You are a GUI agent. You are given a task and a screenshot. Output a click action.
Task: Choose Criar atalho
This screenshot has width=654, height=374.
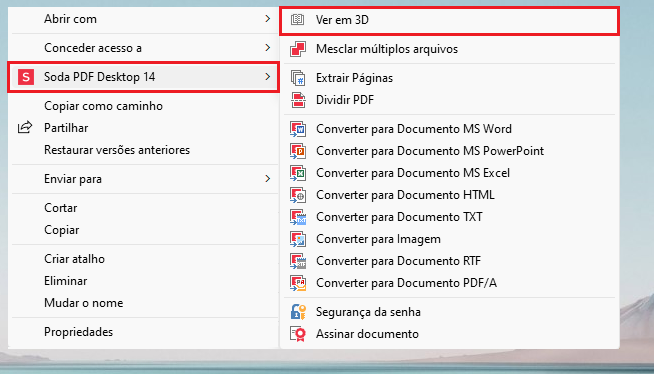tap(143, 259)
